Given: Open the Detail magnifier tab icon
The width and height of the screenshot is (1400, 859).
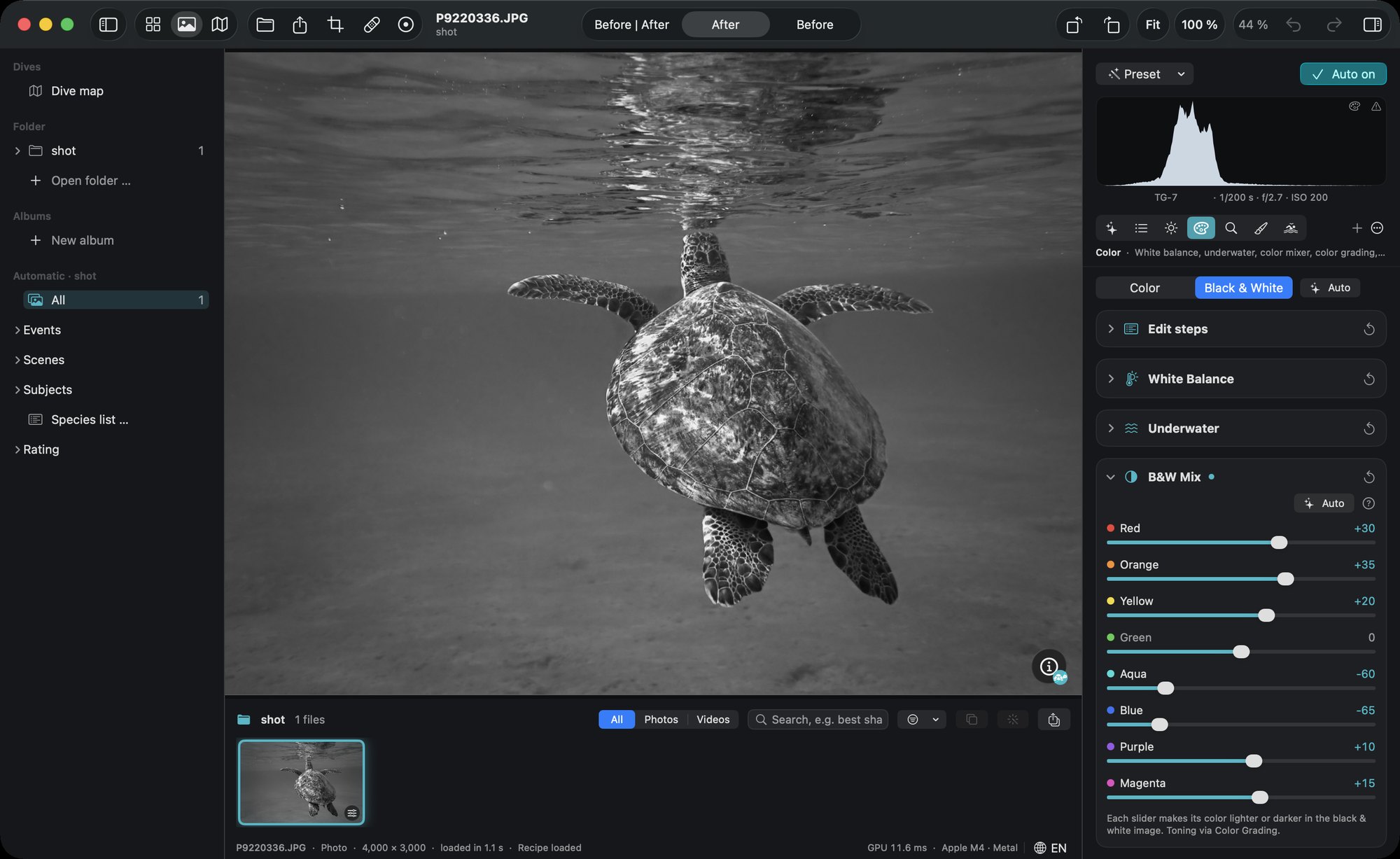Looking at the screenshot, I should tap(1231, 228).
